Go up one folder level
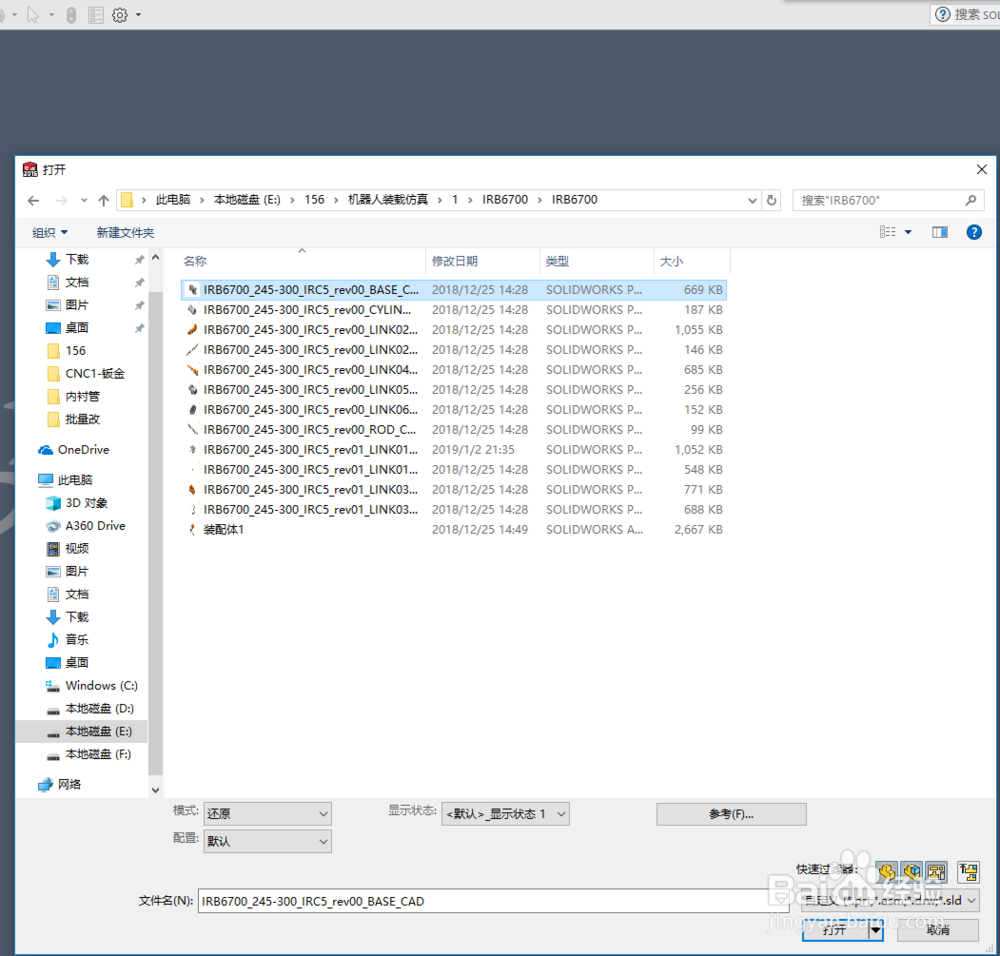 coord(103,200)
